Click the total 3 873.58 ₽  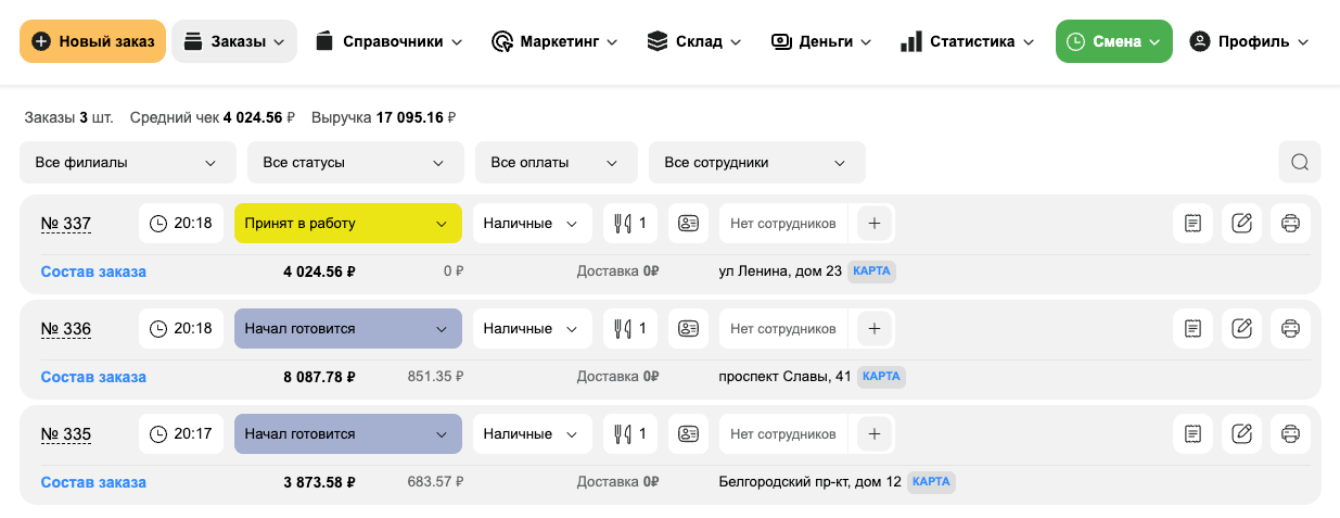[320, 482]
